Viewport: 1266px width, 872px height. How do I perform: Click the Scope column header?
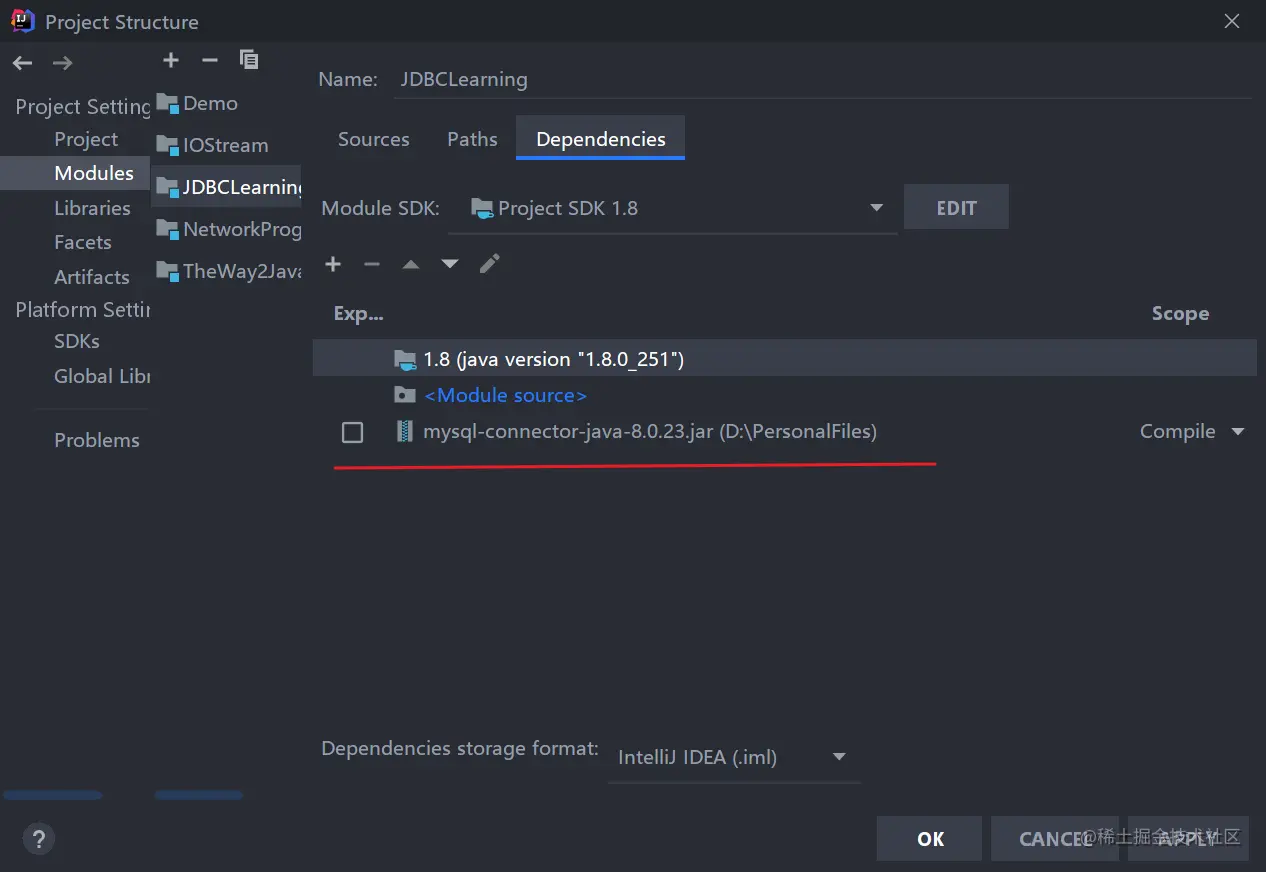1180,313
